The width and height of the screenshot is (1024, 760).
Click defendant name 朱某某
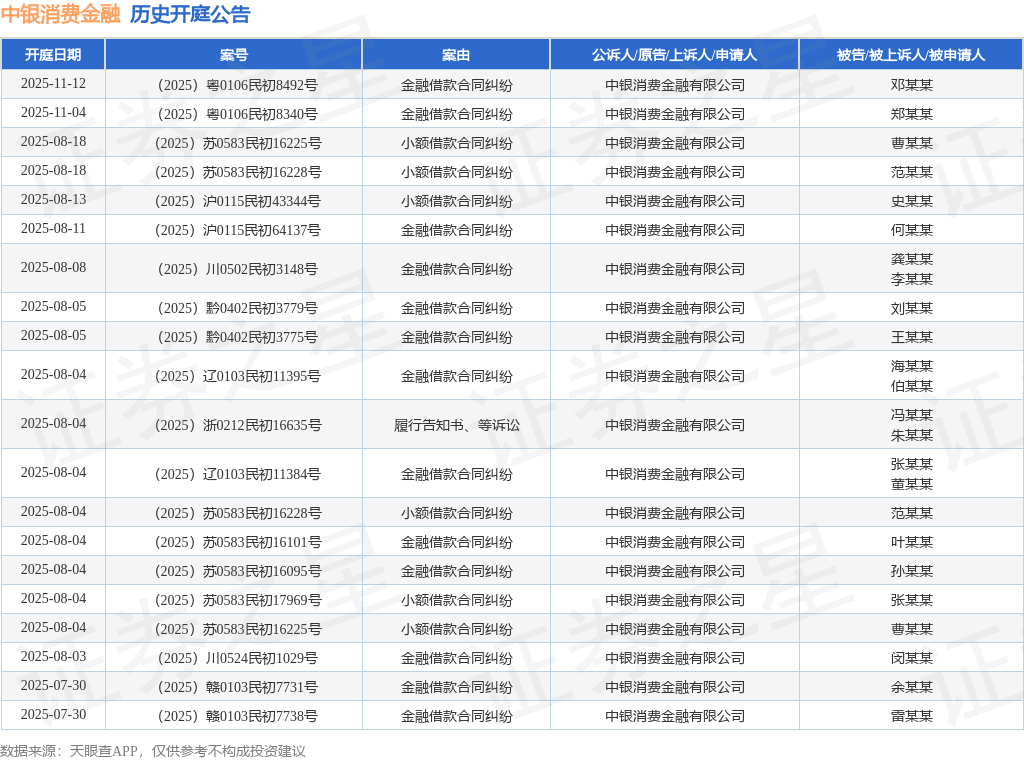point(912,435)
